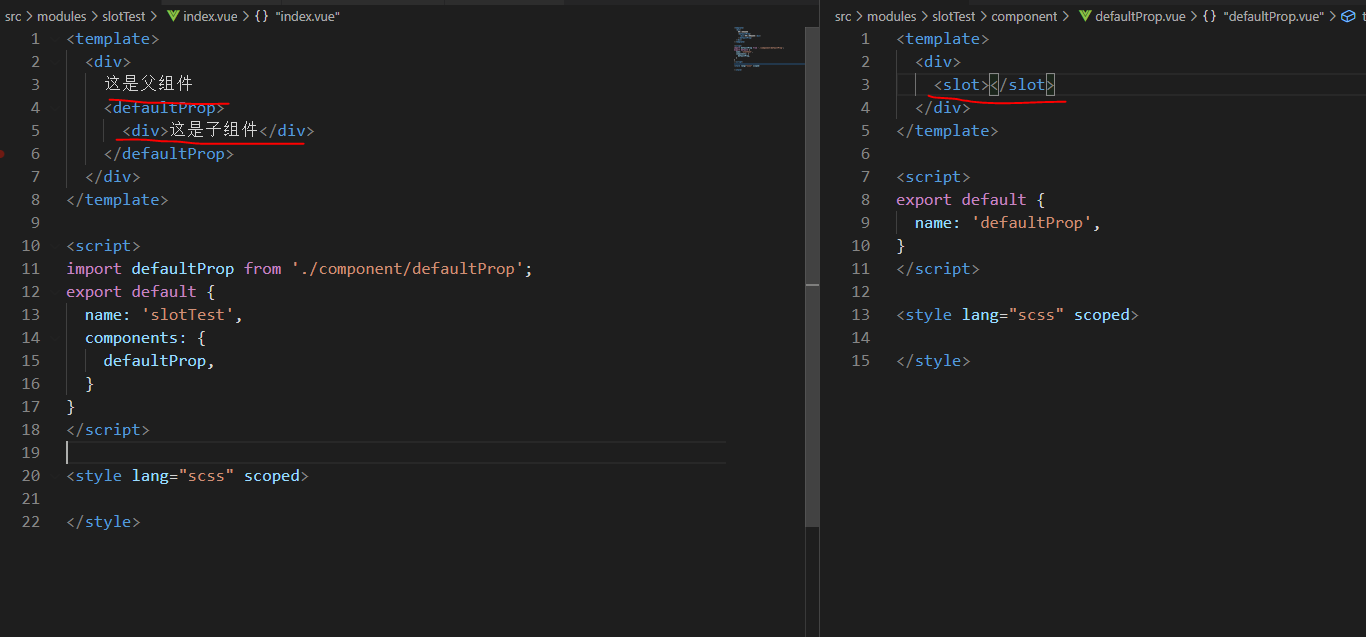Open src breadcrumb in right editor
Viewport: 1366px width, 637px height.
(x=843, y=16)
